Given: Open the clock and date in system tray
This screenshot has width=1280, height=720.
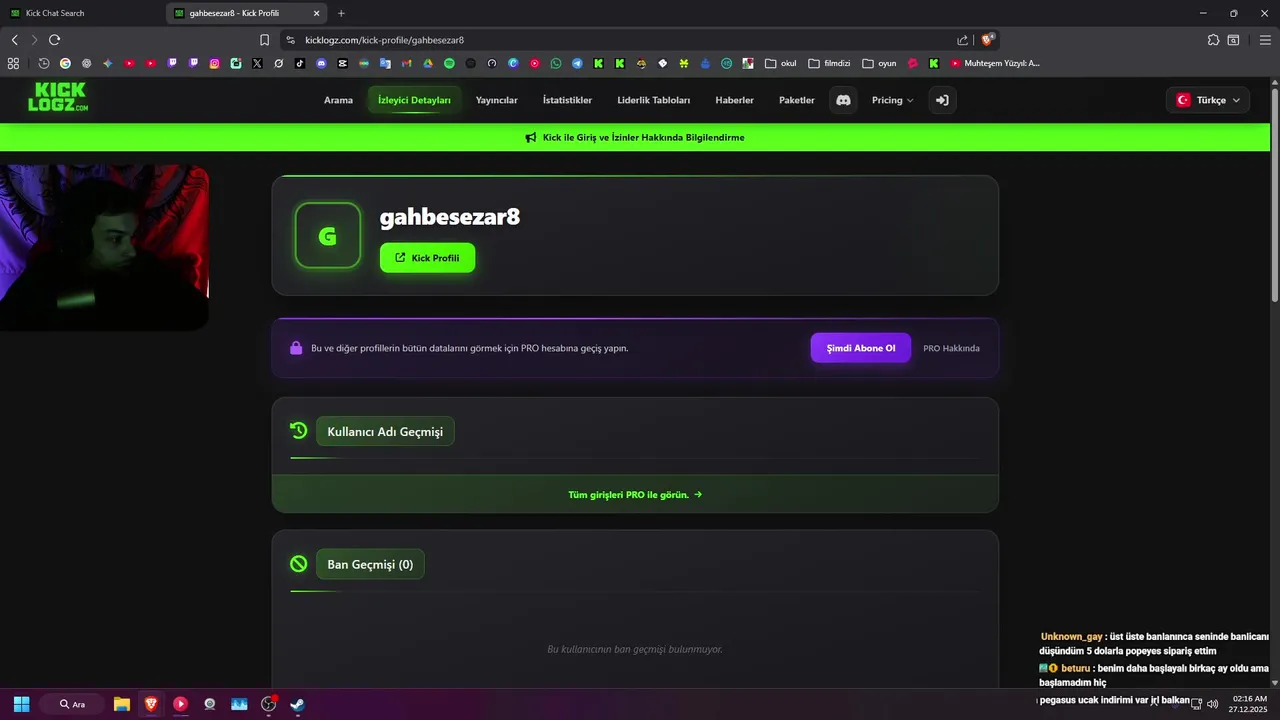Looking at the screenshot, I should coord(1250,704).
